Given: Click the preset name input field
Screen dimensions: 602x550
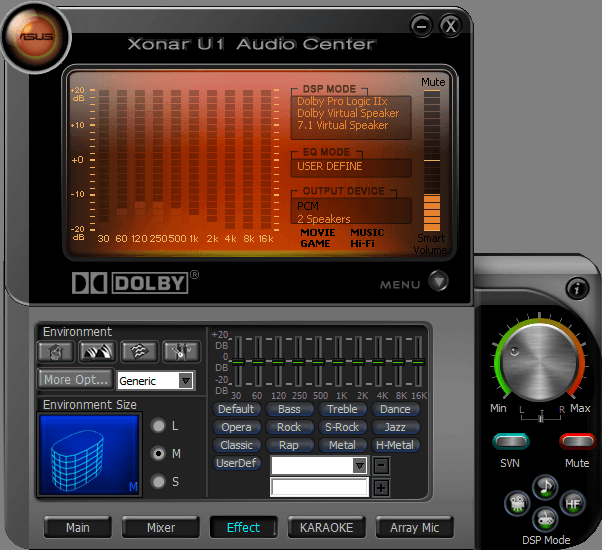Looking at the screenshot, I should click(x=319, y=487).
